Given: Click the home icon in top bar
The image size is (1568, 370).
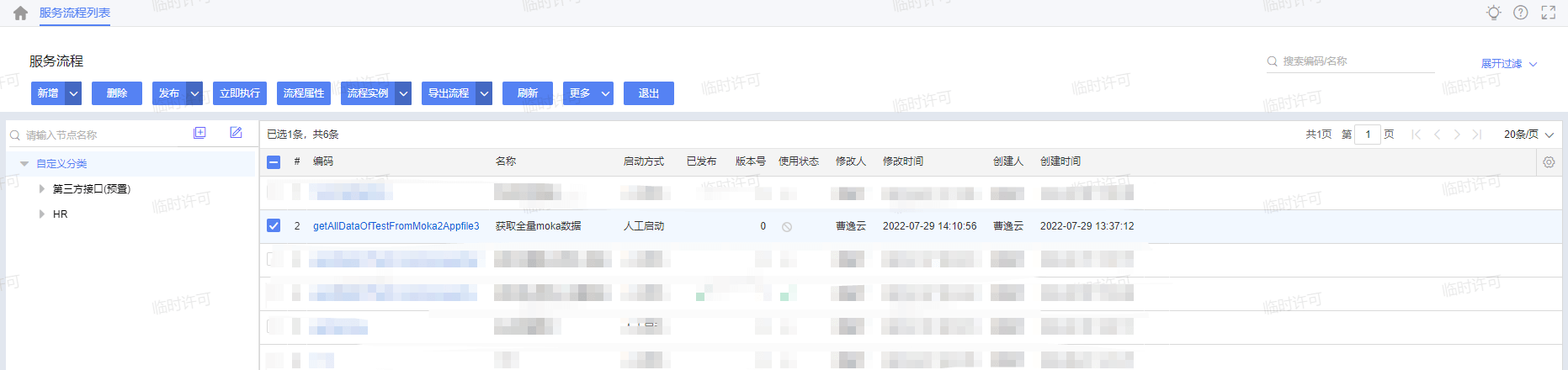Looking at the screenshot, I should [x=21, y=13].
